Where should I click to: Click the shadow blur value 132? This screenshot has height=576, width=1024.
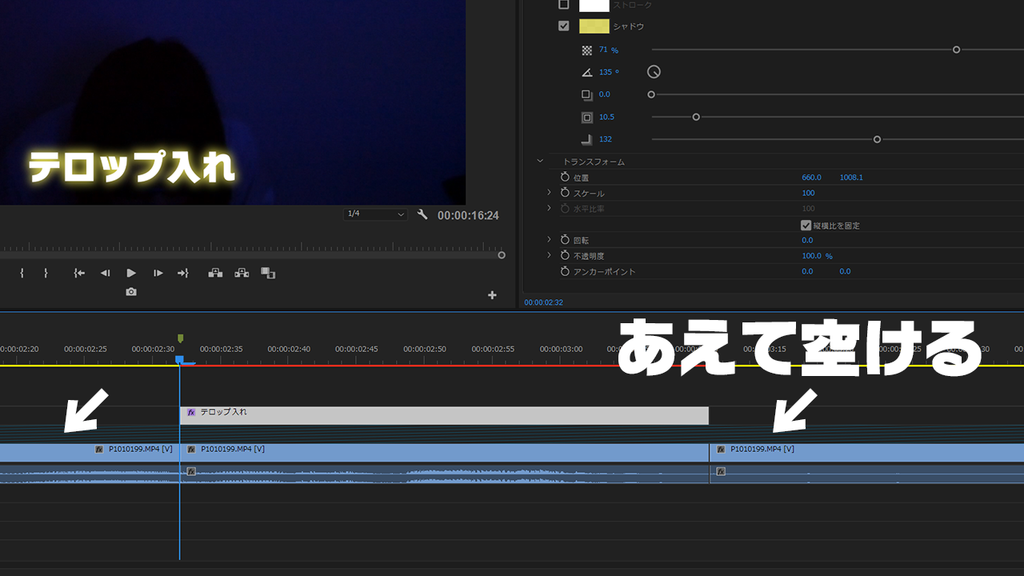(x=605, y=139)
